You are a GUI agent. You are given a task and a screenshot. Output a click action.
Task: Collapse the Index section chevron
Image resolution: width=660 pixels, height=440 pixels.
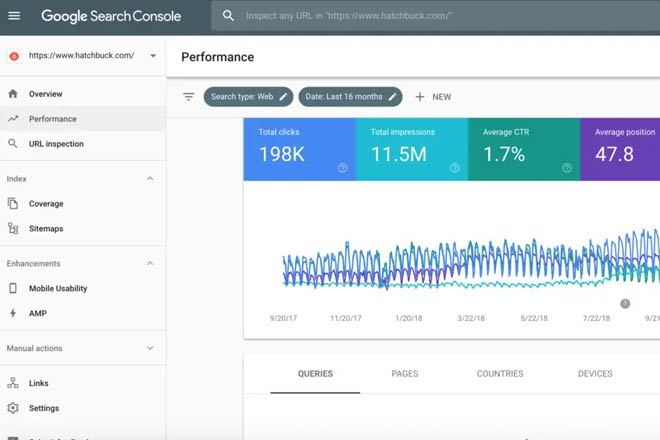click(150, 179)
